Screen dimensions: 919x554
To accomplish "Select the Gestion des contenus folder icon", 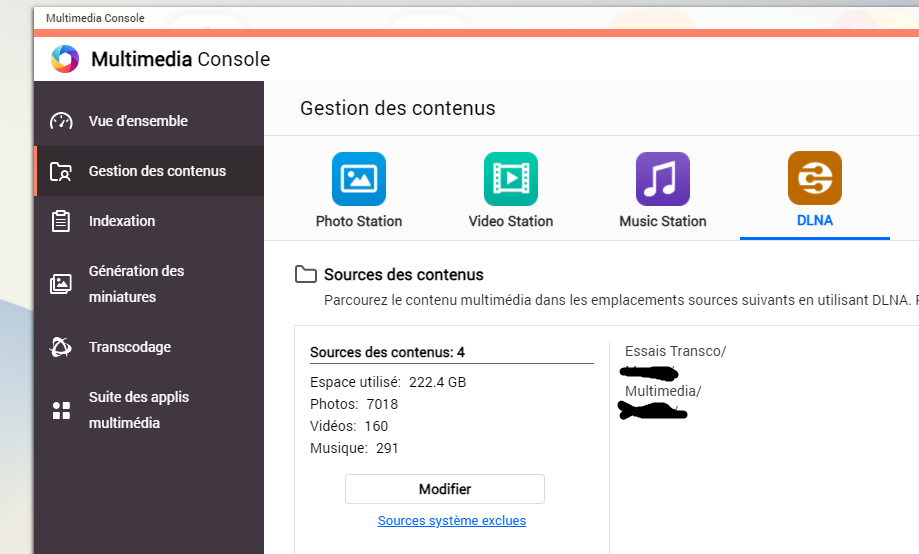I will click(61, 171).
